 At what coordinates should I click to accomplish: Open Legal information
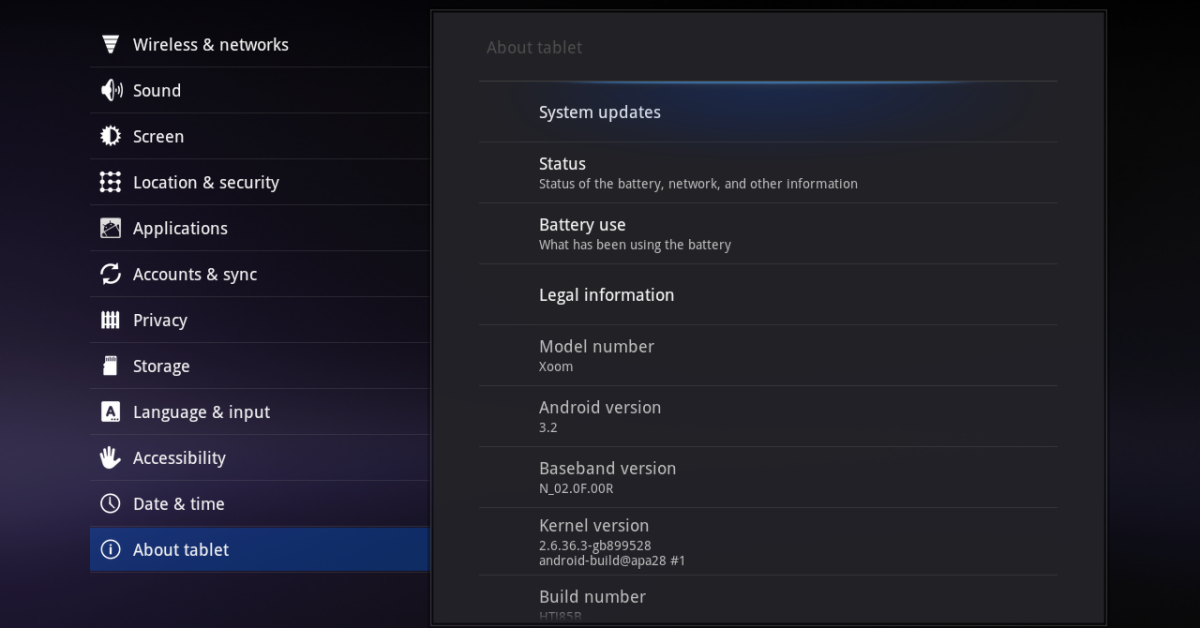coord(606,295)
